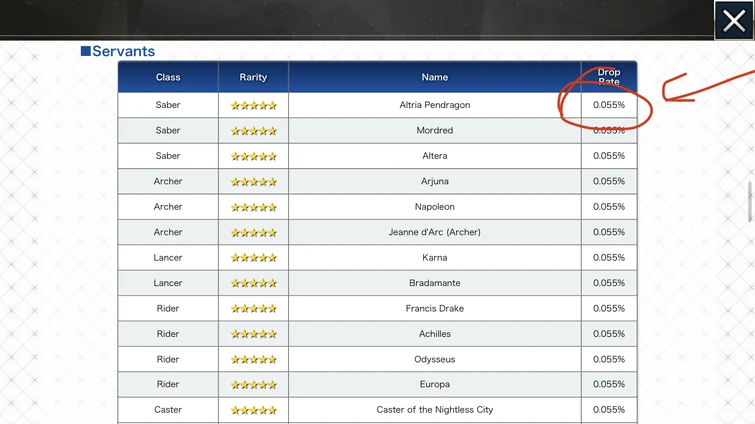Click the five-star rarity in Altria Pendragon's row
Viewport: 755px width, 424px height.
(x=254, y=105)
